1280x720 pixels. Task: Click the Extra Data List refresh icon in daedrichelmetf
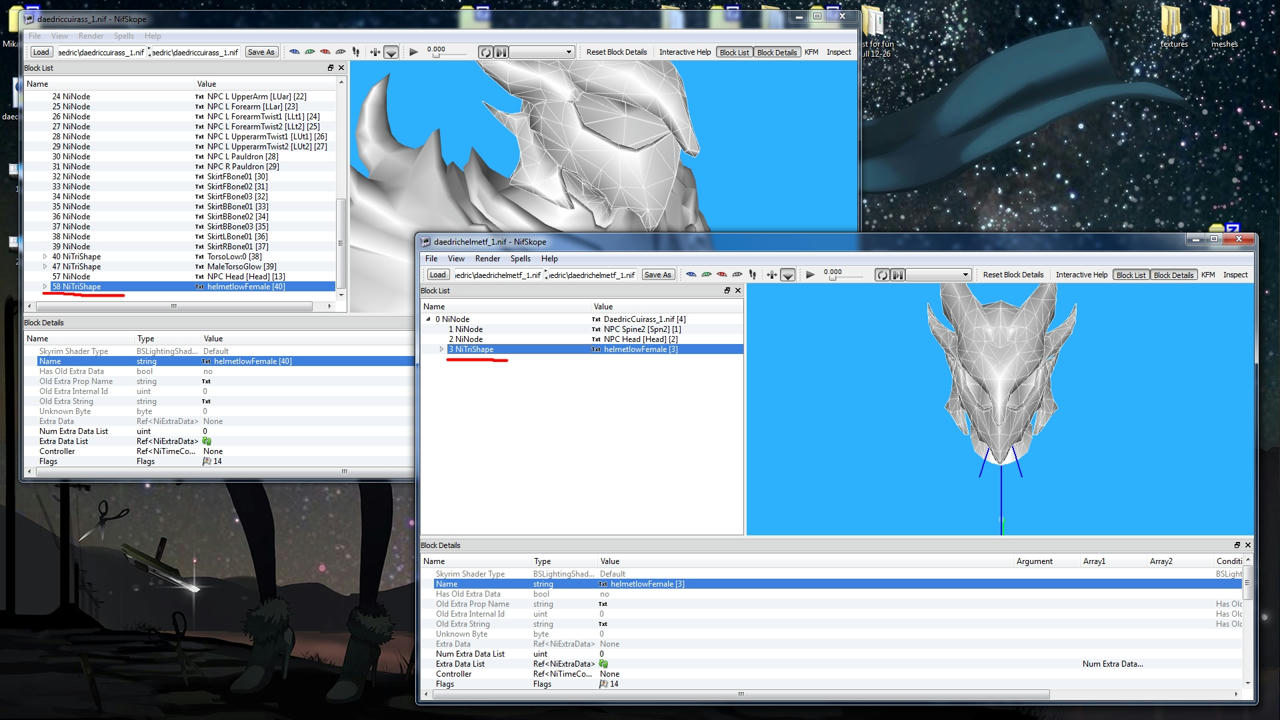point(603,664)
